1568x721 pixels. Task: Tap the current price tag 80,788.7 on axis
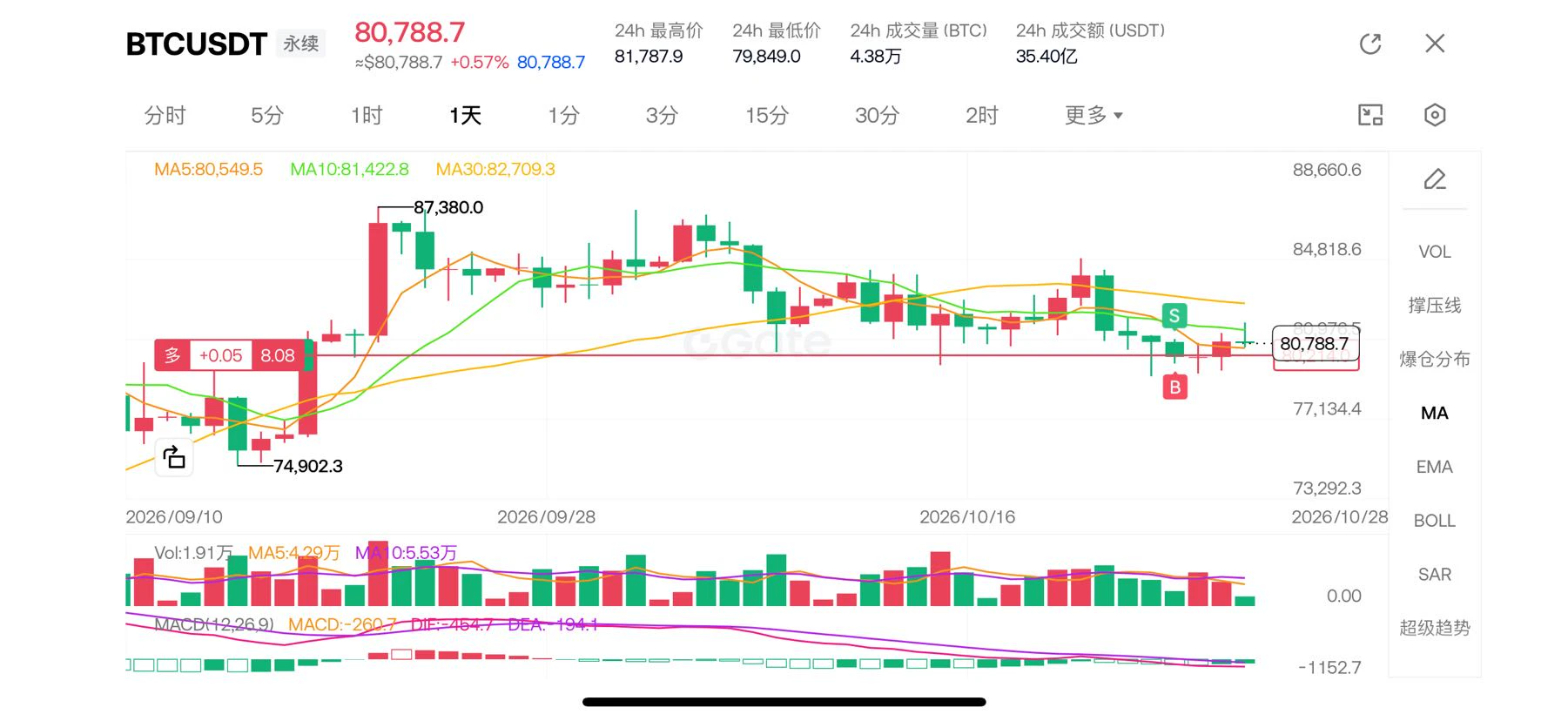coord(1316,344)
